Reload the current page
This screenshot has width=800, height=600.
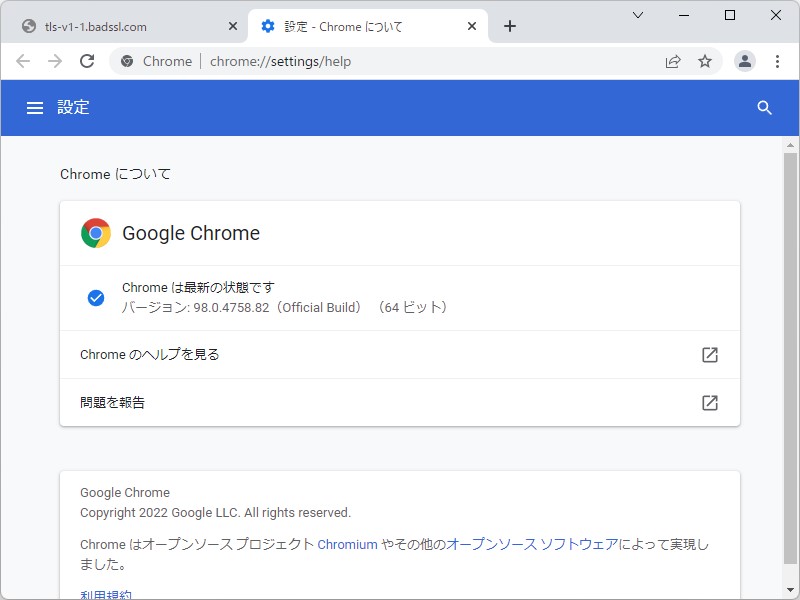pos(87,61)
